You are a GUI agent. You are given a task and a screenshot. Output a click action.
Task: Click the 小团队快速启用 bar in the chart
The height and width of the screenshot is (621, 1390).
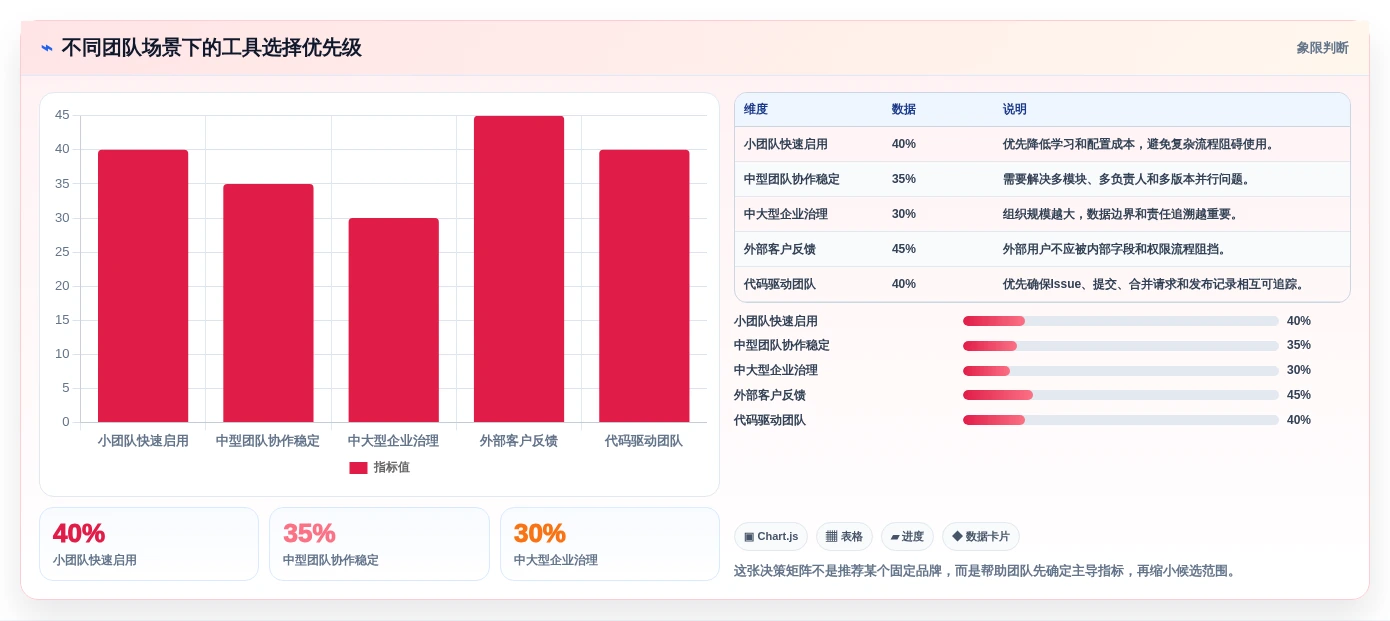pyautogui.click(x=143, y=286)
